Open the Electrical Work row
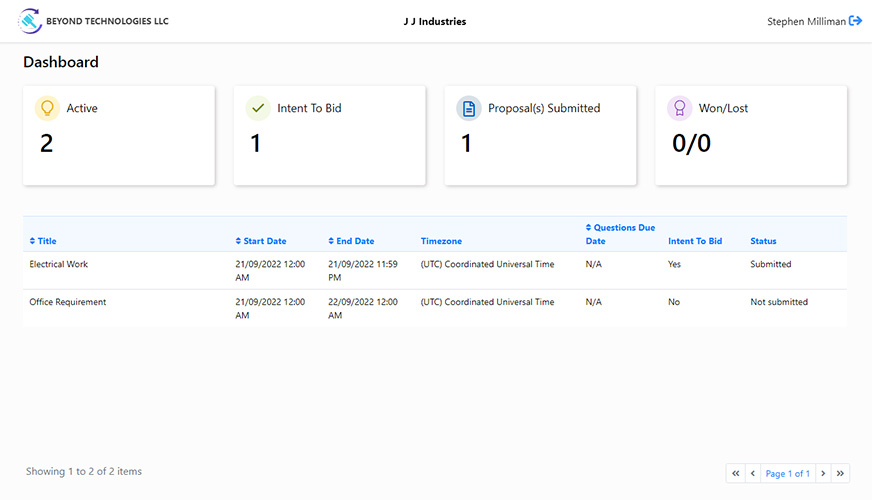The height and width of the screenshot is (500, 872). coord(59,264)
